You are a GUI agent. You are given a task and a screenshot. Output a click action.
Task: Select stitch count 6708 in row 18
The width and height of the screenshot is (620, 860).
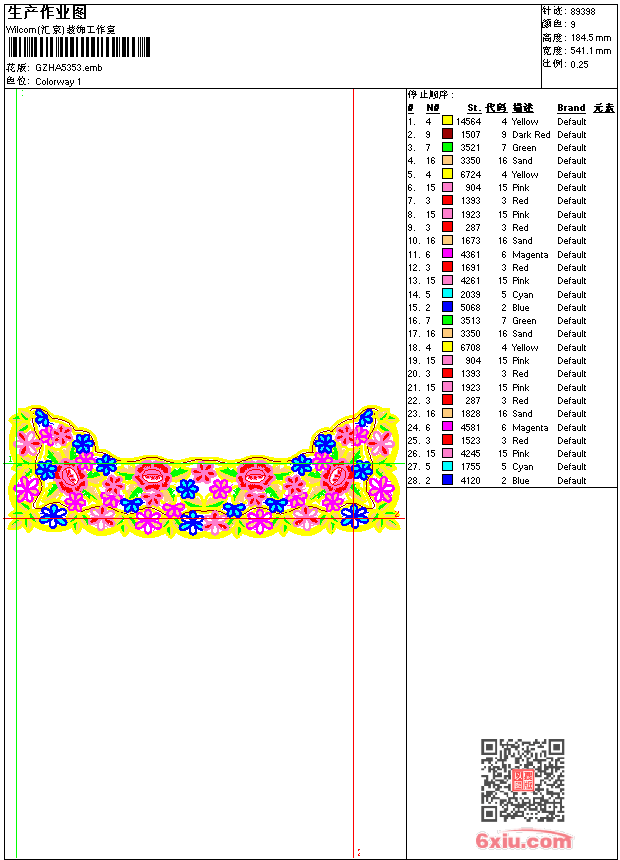(x=471, y=348)
